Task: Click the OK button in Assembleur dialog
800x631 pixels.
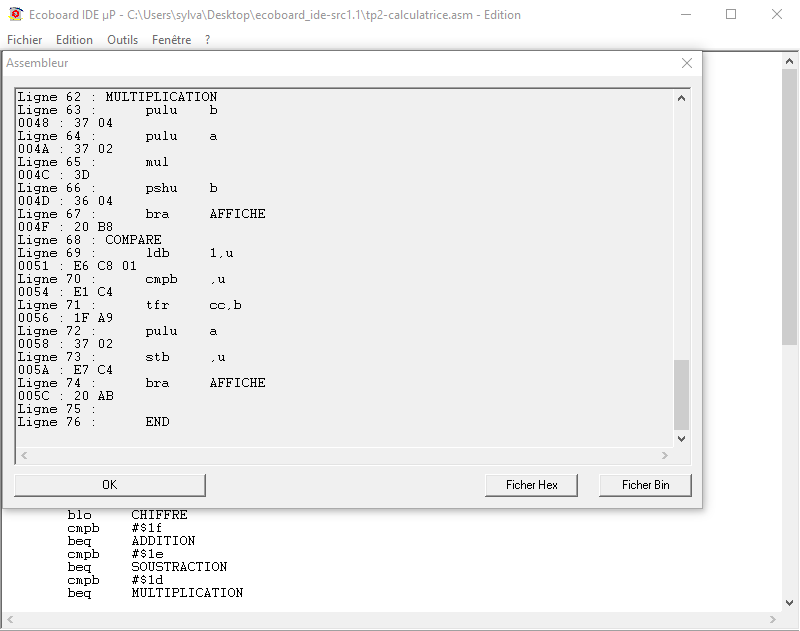Action: click(x=110, y=485)
